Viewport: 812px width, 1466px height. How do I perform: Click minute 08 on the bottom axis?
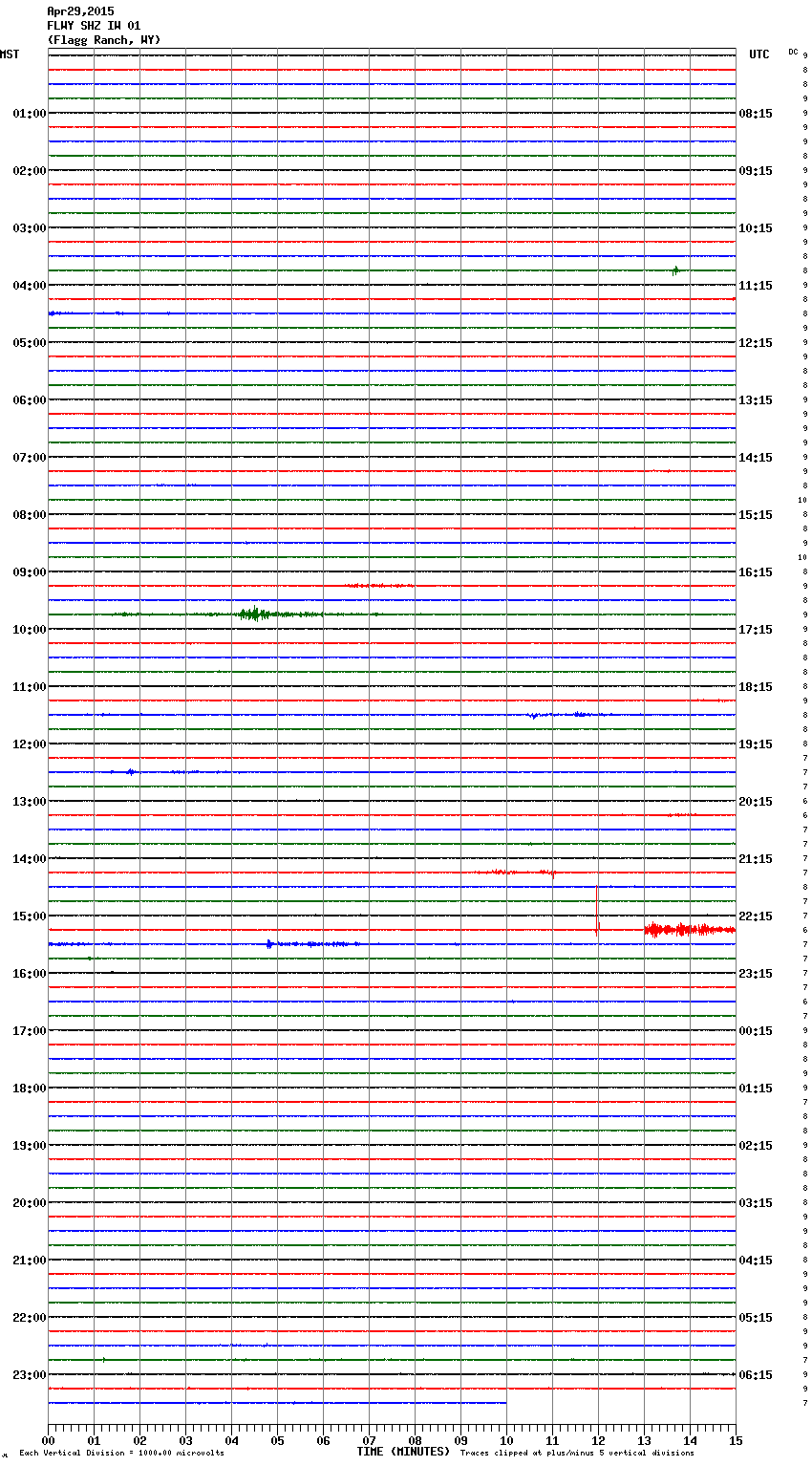click(x=415, y=1440)
